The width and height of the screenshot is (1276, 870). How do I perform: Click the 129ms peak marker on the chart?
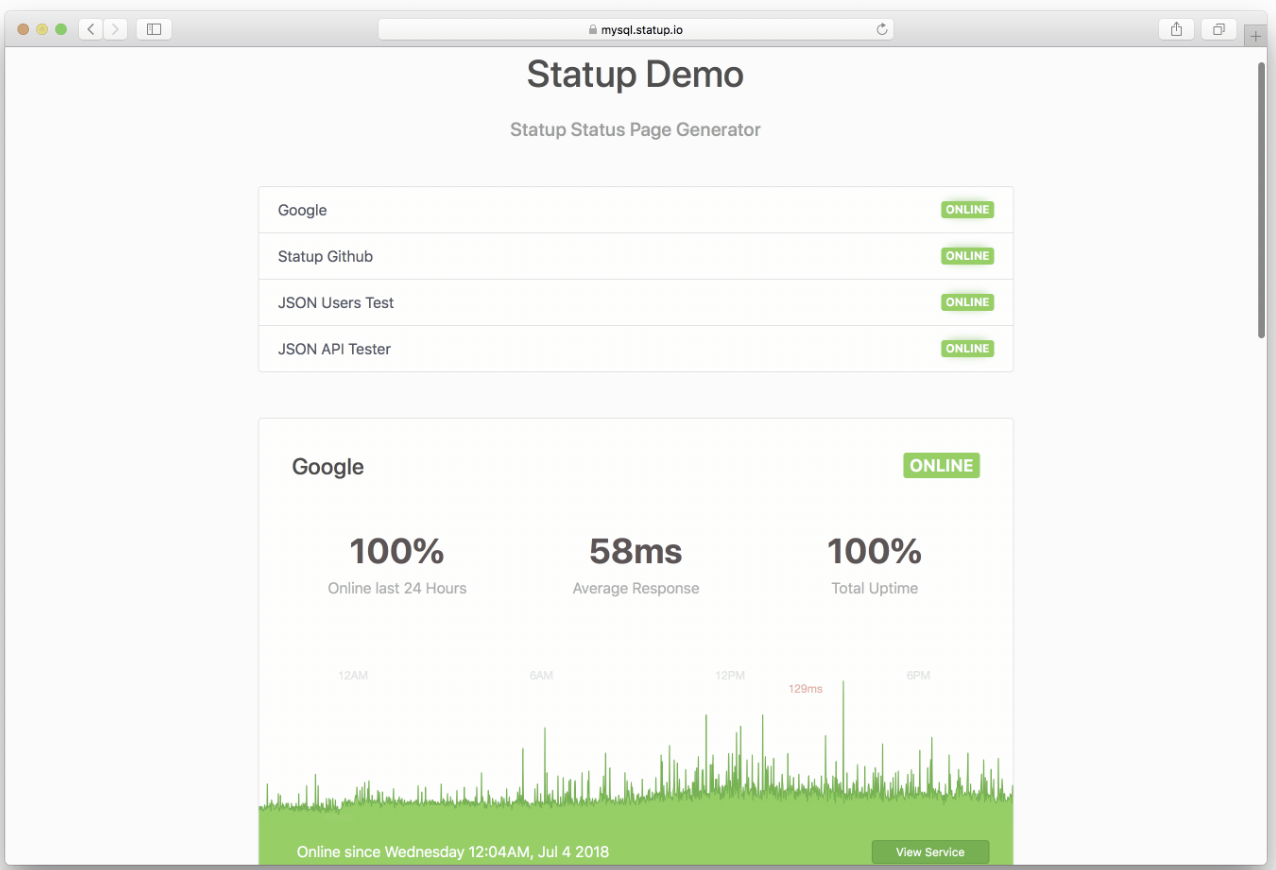806,688
